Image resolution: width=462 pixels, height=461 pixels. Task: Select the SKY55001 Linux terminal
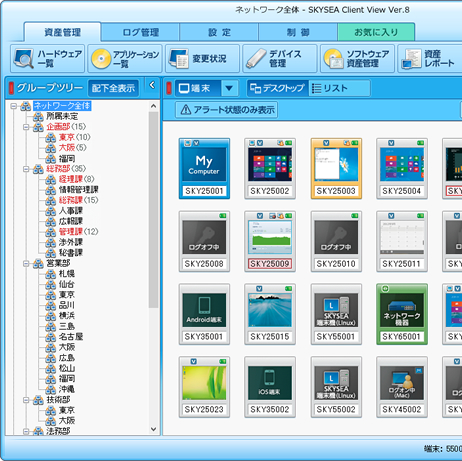336,314
